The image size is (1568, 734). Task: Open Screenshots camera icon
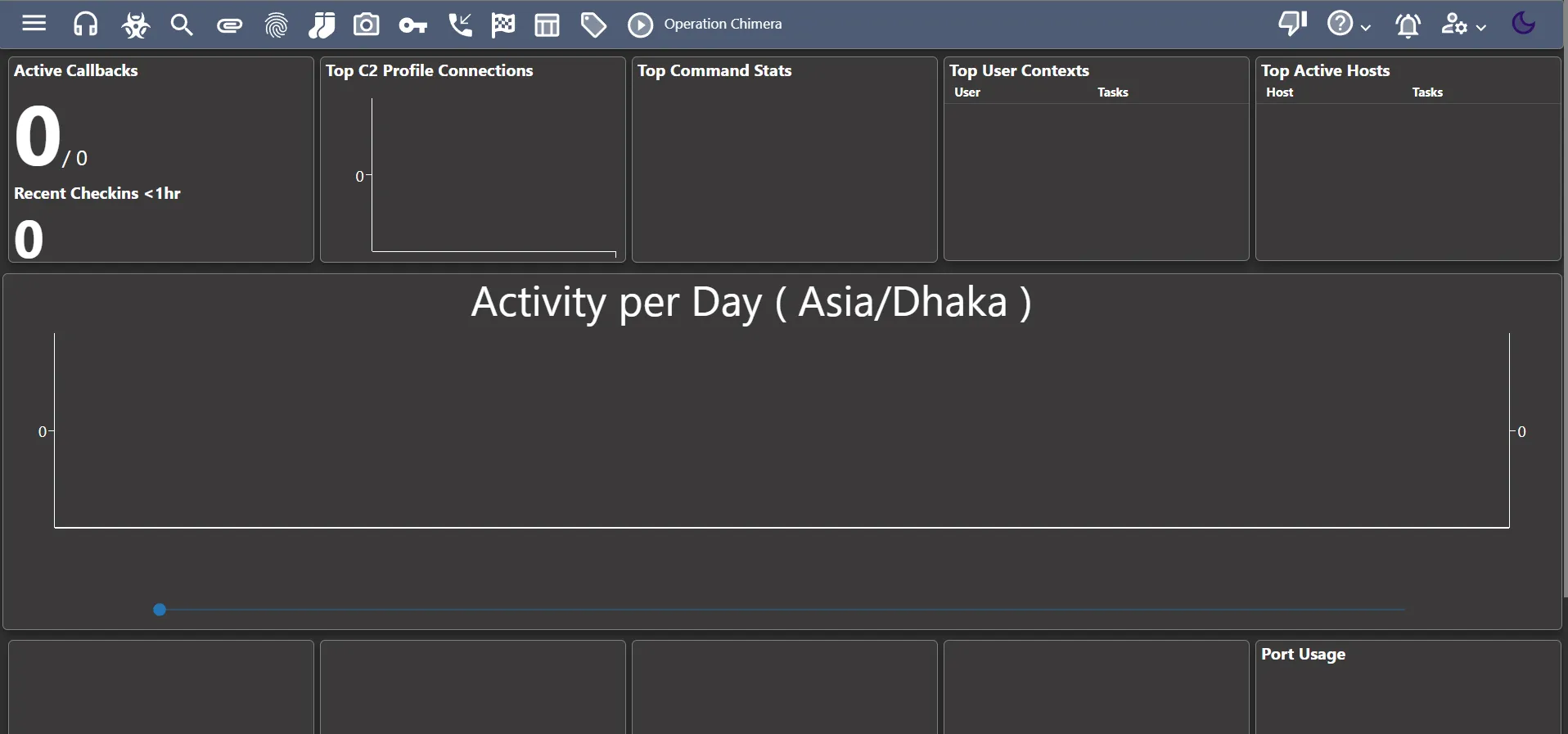click(366, 25)
